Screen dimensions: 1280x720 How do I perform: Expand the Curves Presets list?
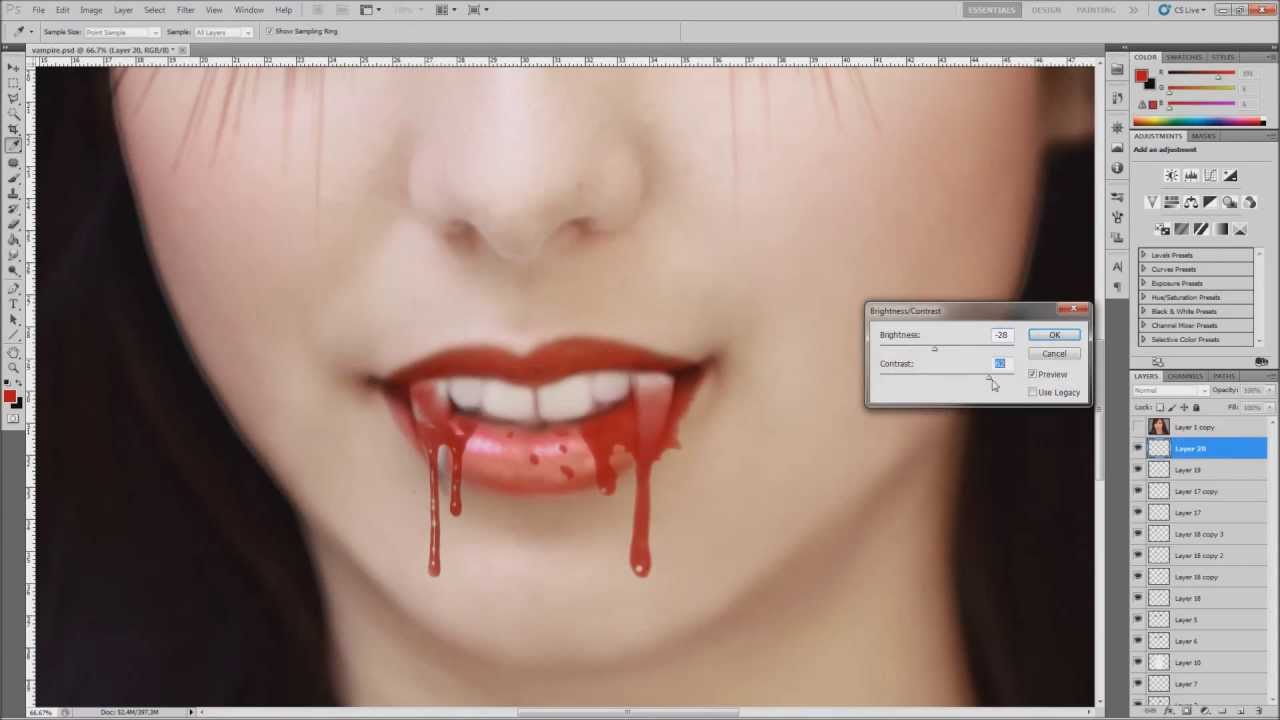[1143, 269]
